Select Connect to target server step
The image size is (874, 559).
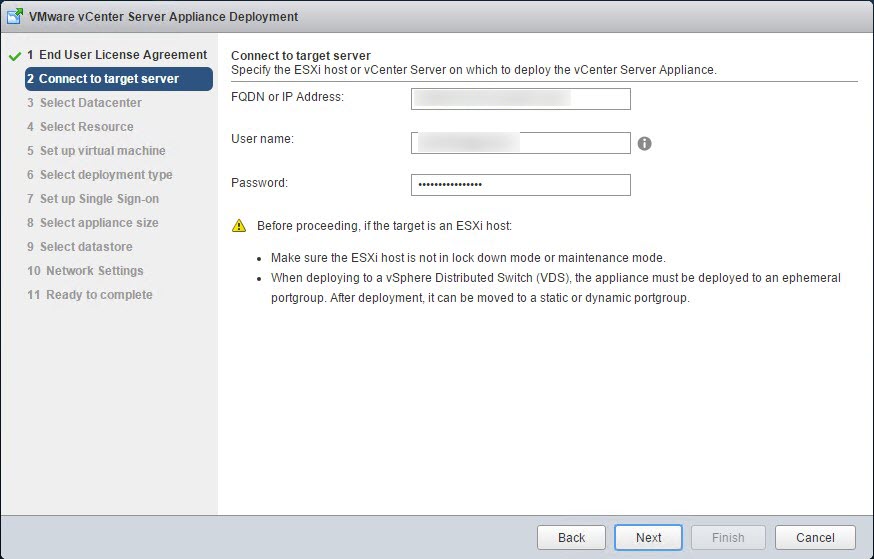pyautogui.click(x=119, y=79)
